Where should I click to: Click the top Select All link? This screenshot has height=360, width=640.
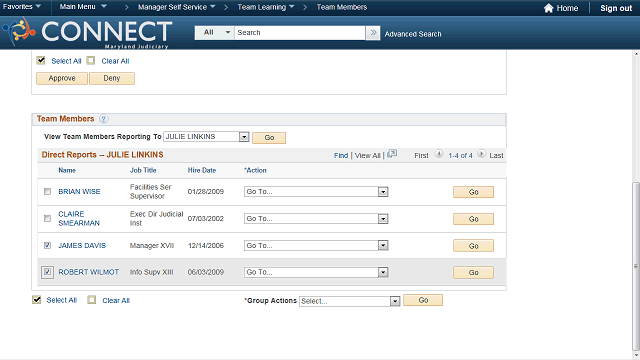pos(66,61)
